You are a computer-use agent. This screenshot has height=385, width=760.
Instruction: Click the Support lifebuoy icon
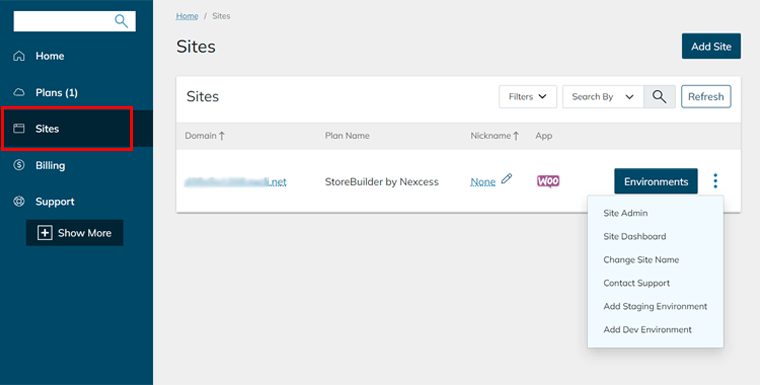[x=19, y=201]
